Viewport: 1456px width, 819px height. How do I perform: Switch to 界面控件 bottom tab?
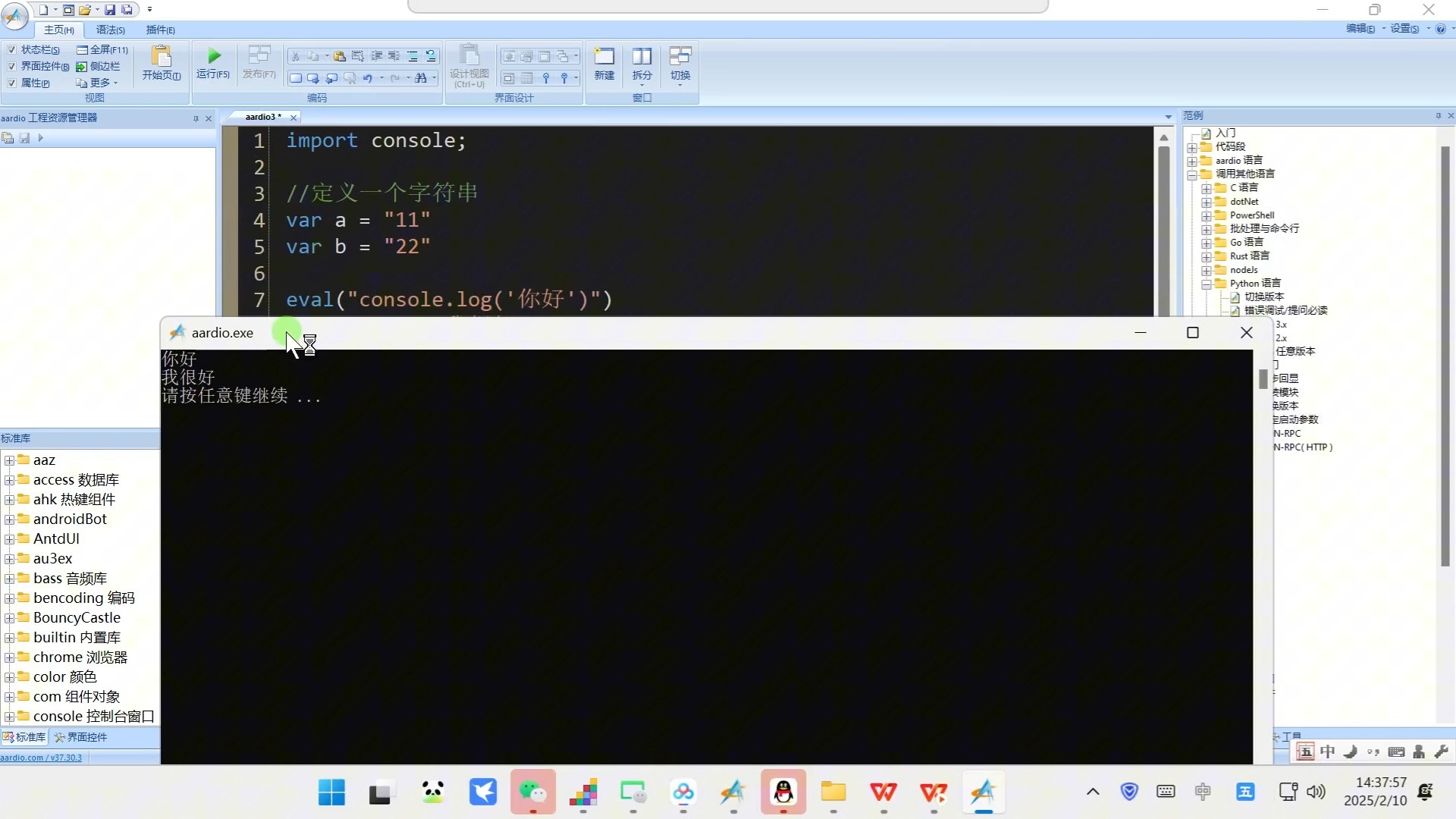pos(80,737)
